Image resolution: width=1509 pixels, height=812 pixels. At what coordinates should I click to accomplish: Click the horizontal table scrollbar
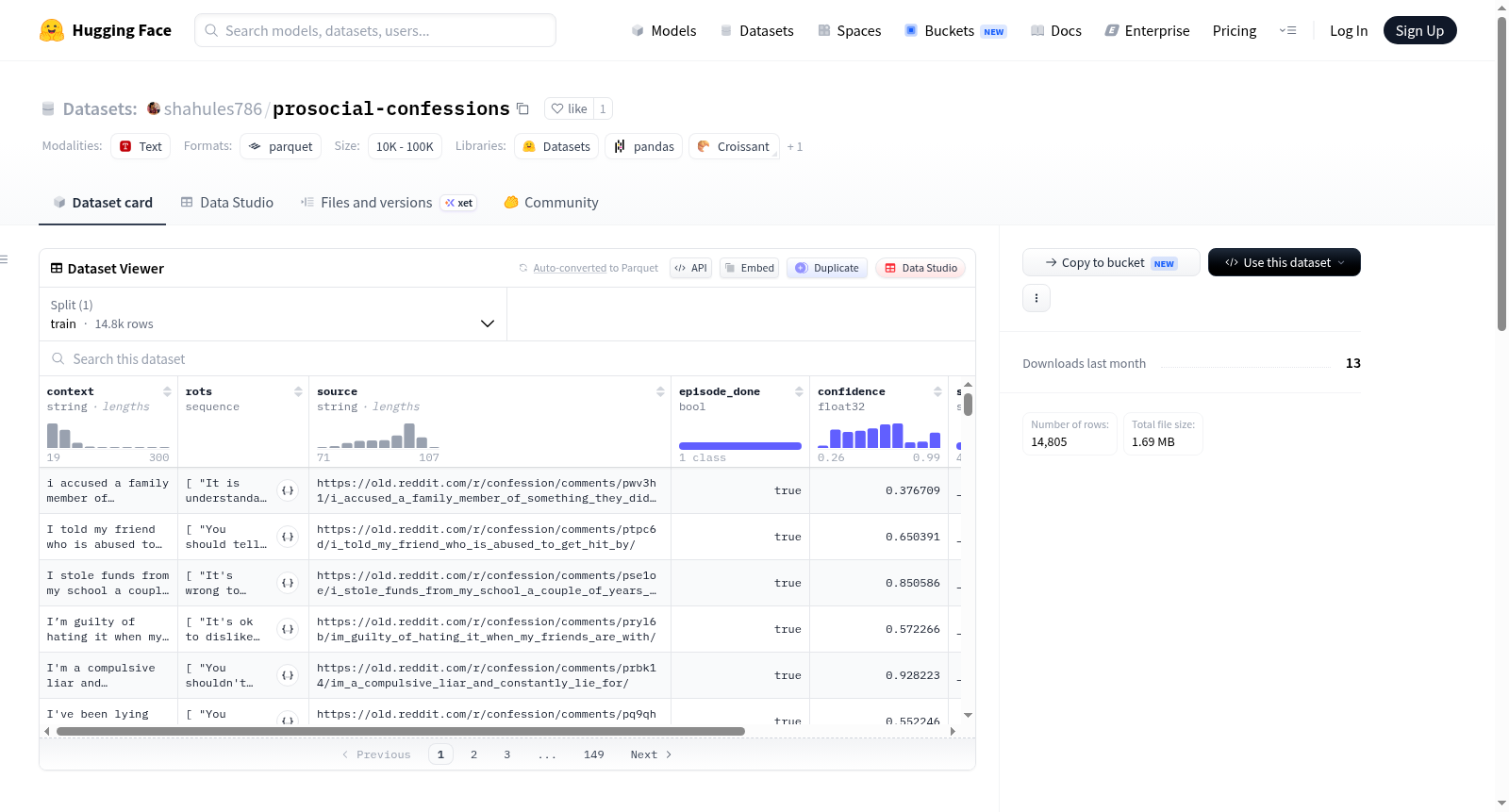(401, 731)
